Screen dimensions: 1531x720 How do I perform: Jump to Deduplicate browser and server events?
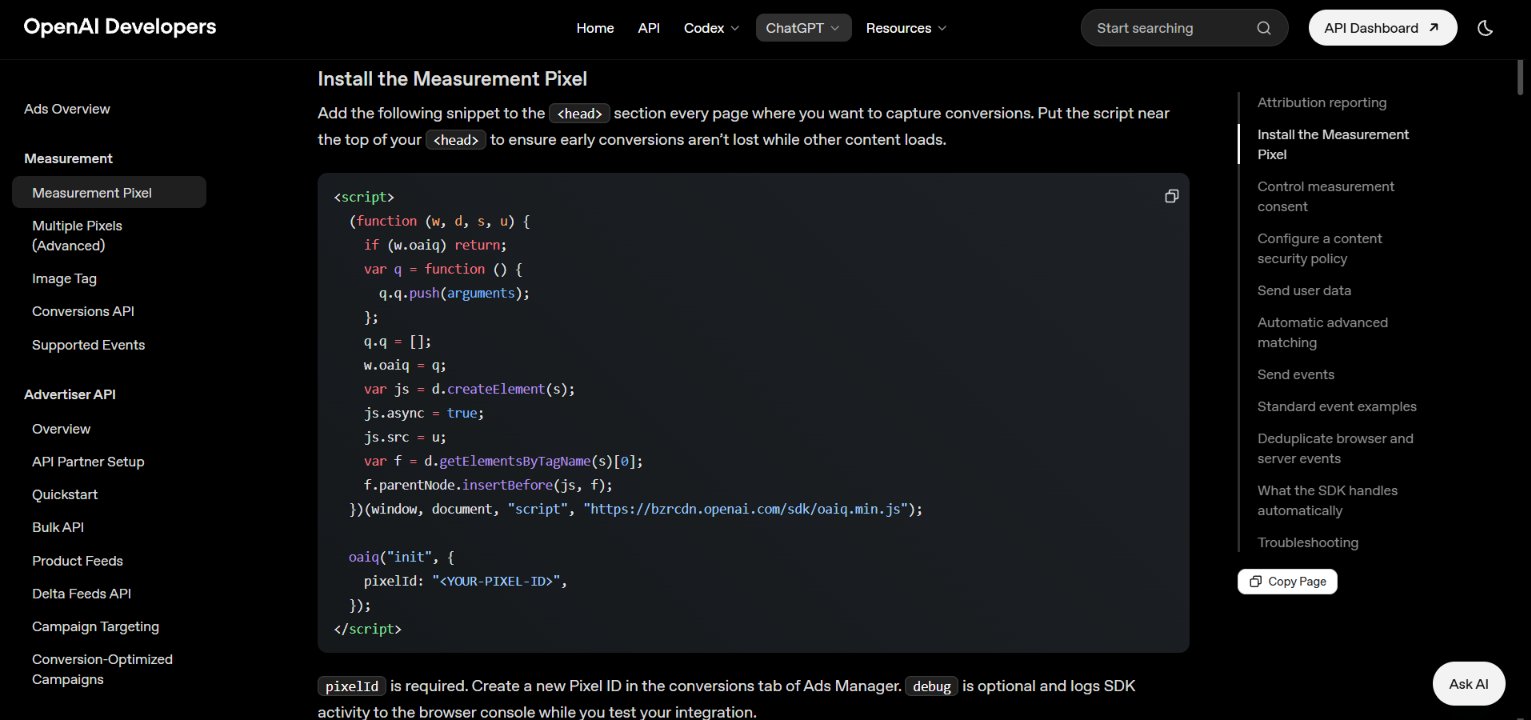[x=1335, y=448]
